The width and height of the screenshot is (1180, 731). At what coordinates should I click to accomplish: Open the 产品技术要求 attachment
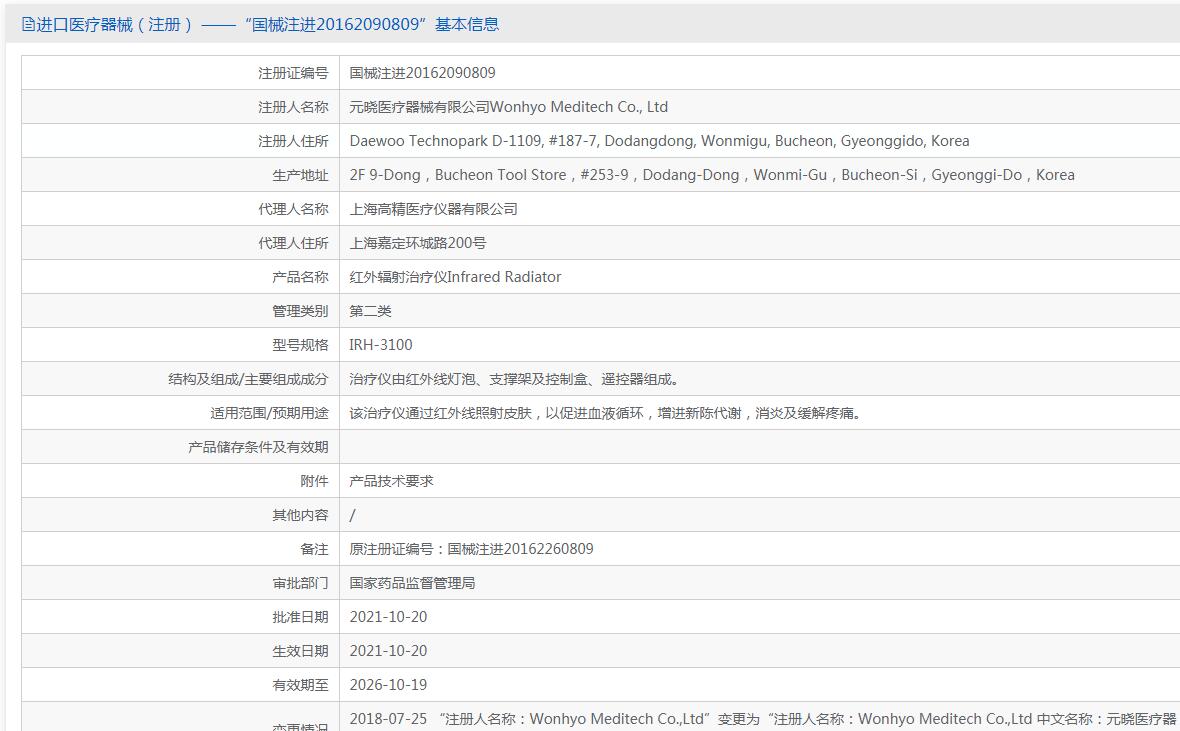point(391,481)
